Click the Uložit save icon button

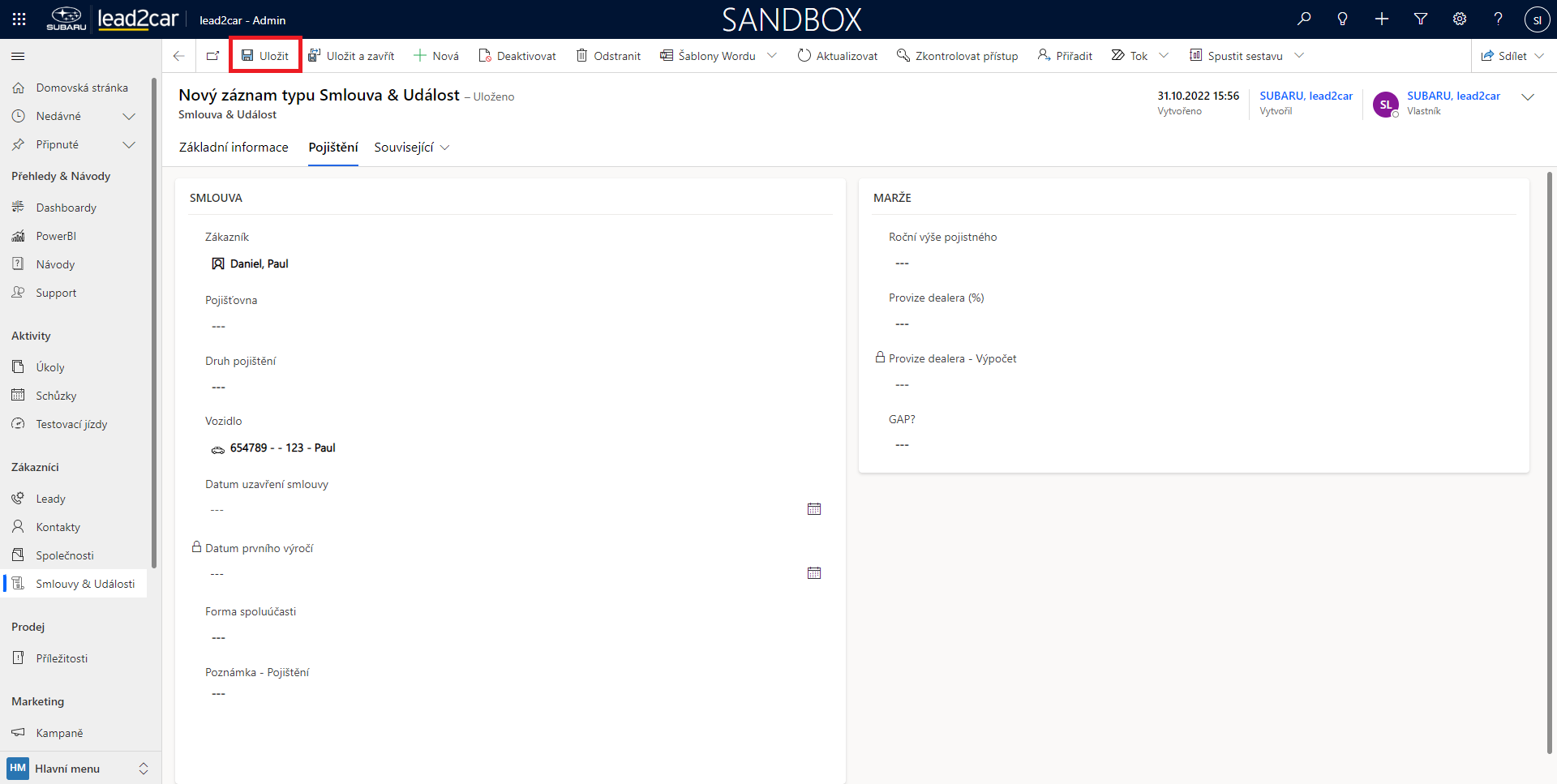pos(265,56)
